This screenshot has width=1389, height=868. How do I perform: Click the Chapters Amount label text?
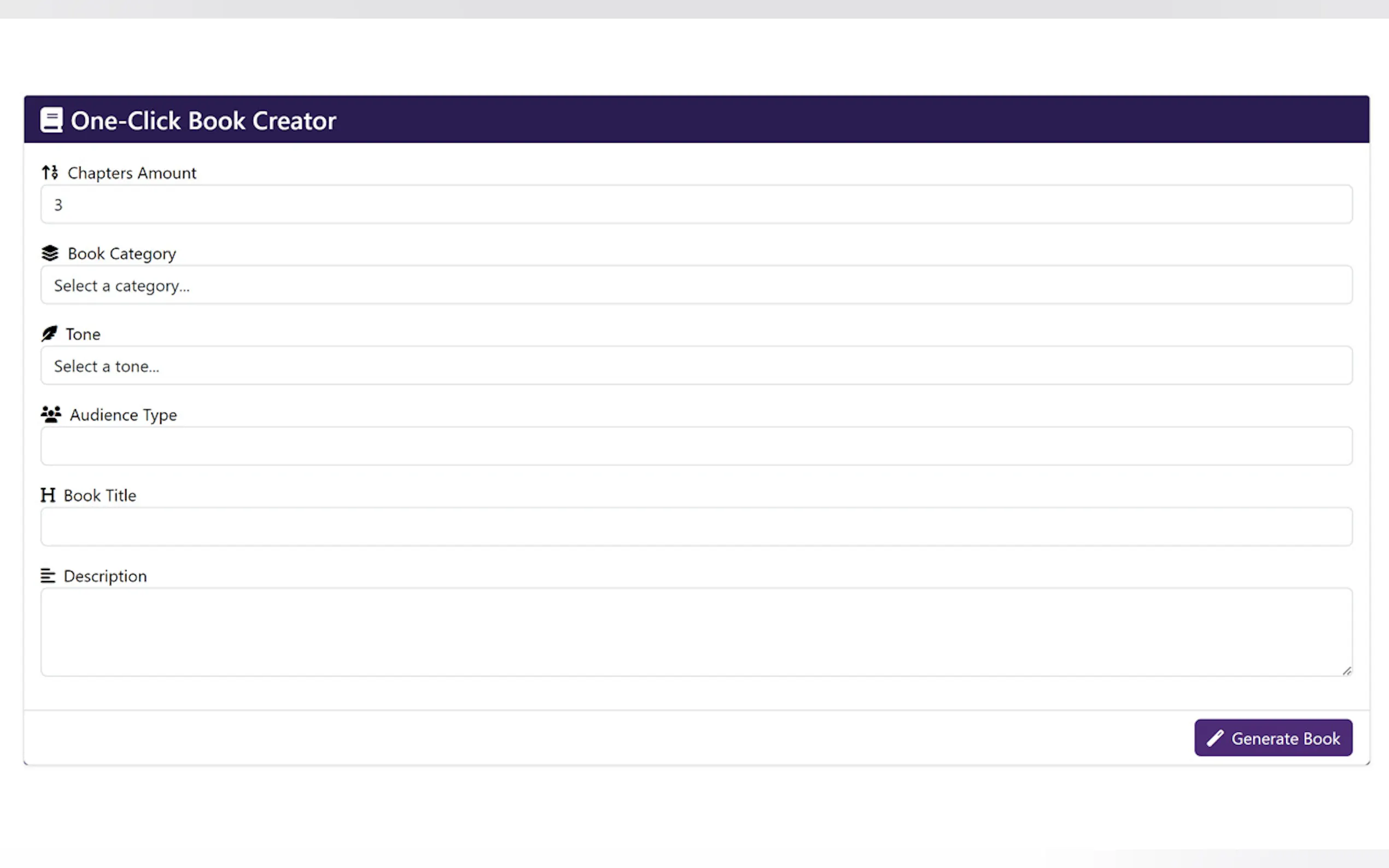click(x=131, y=173)
